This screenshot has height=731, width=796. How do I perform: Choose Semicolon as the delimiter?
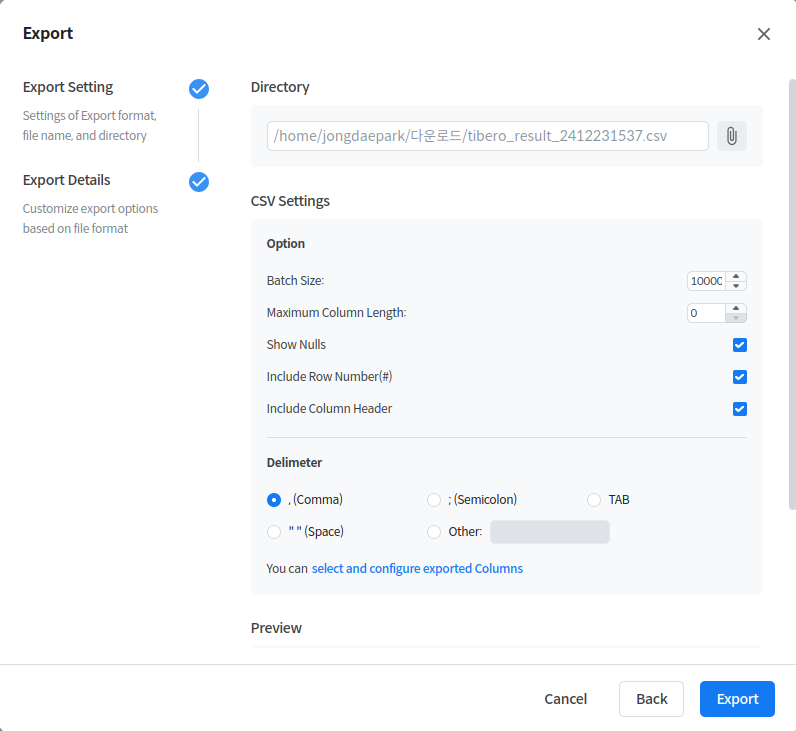click(434, 500)
